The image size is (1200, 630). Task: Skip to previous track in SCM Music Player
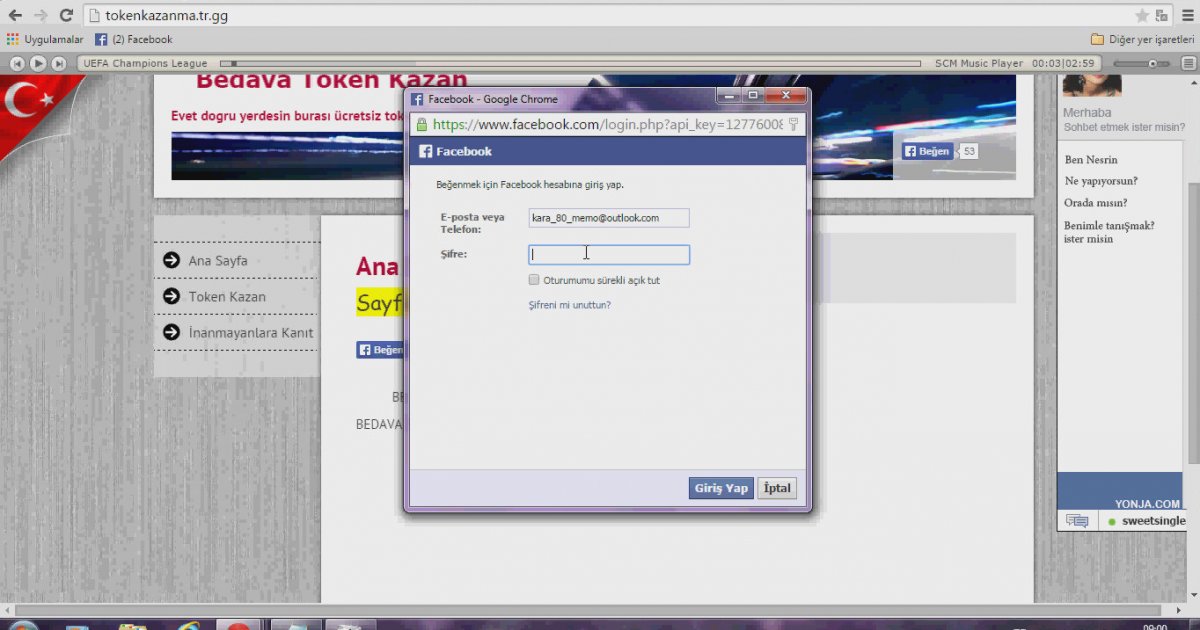point(17,63)
